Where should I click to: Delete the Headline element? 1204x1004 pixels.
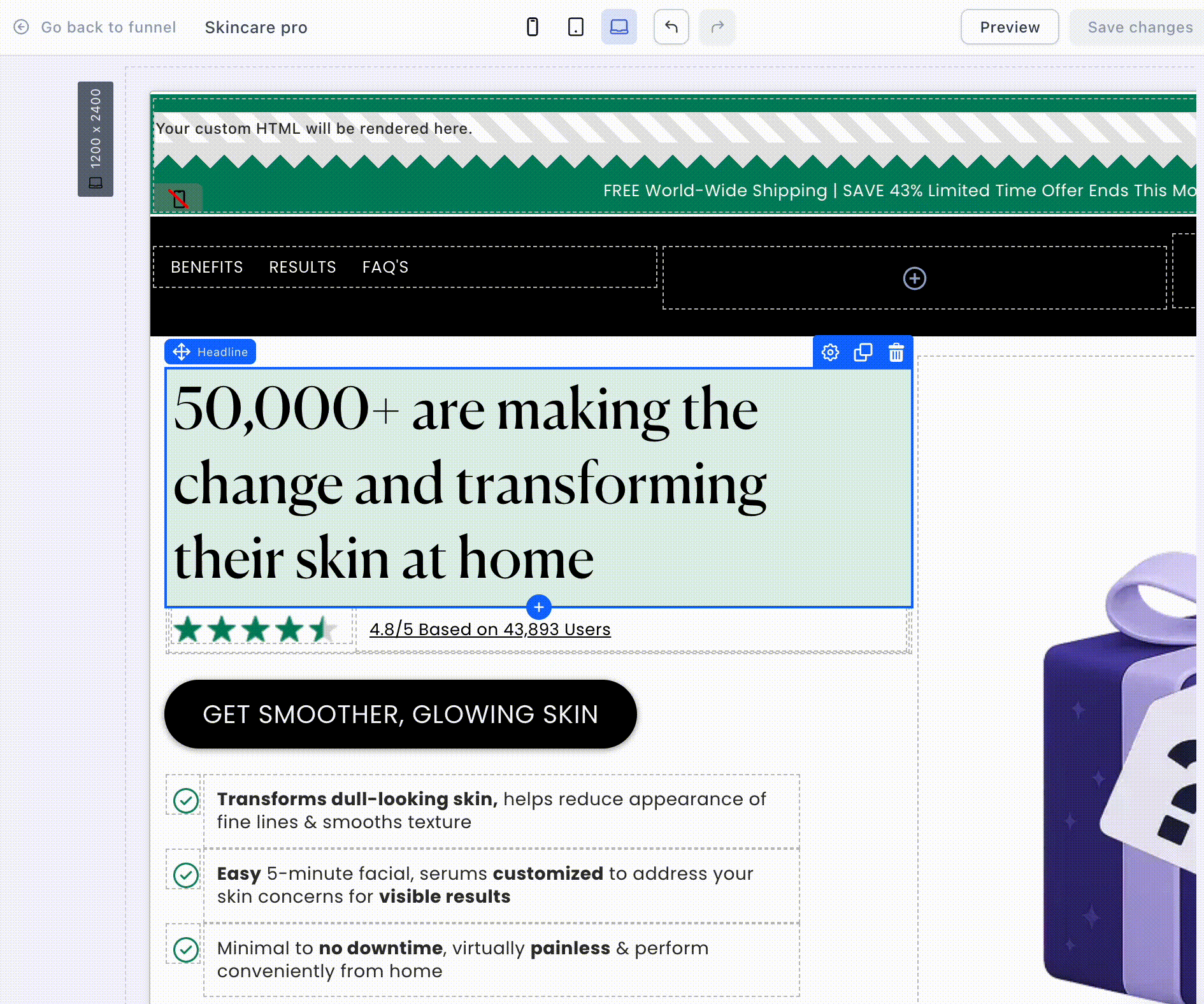click(896, 352)
